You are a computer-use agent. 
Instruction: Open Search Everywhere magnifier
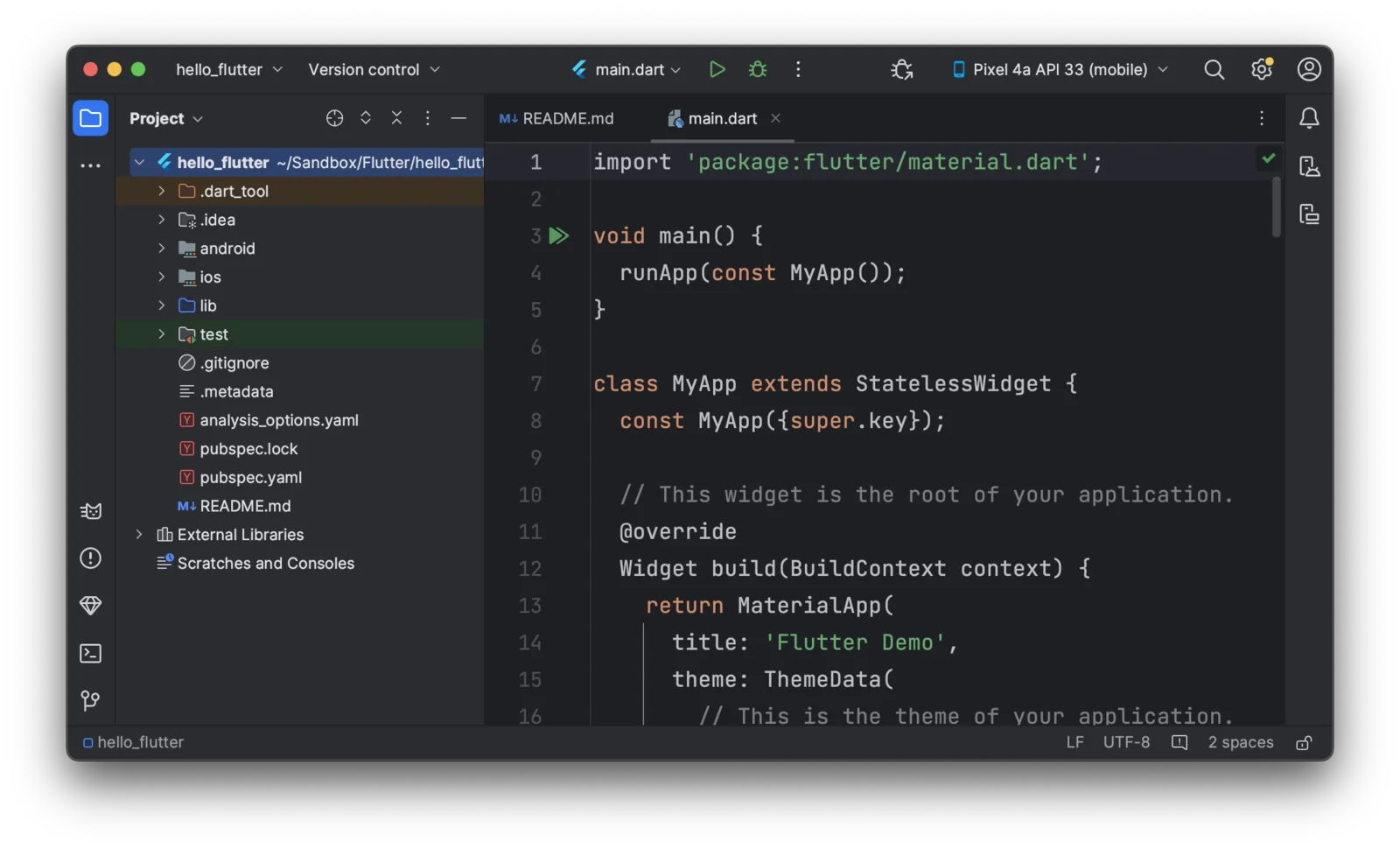pos(1214,69)
